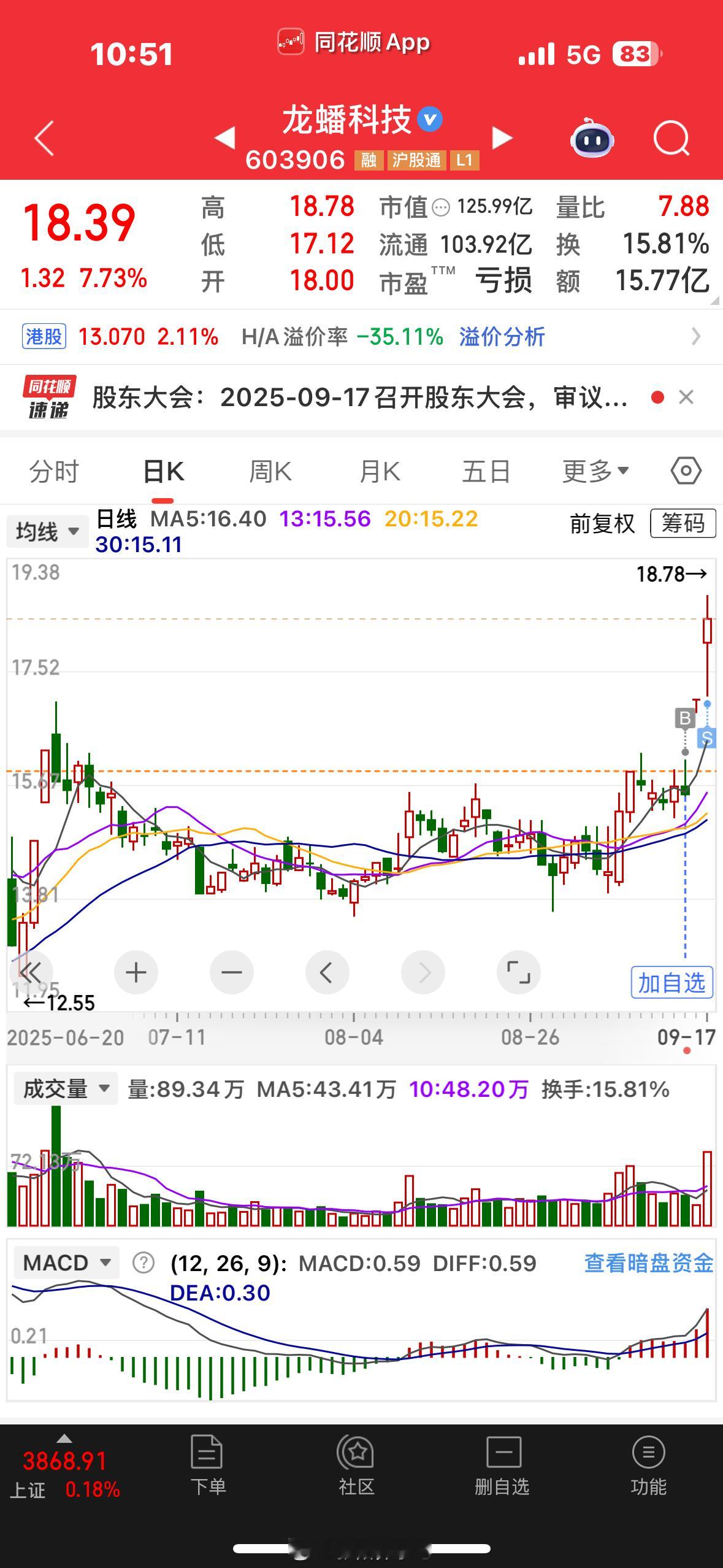
Task: Zoom out the K-line with minus button
Action: click(x=232, y=972)
